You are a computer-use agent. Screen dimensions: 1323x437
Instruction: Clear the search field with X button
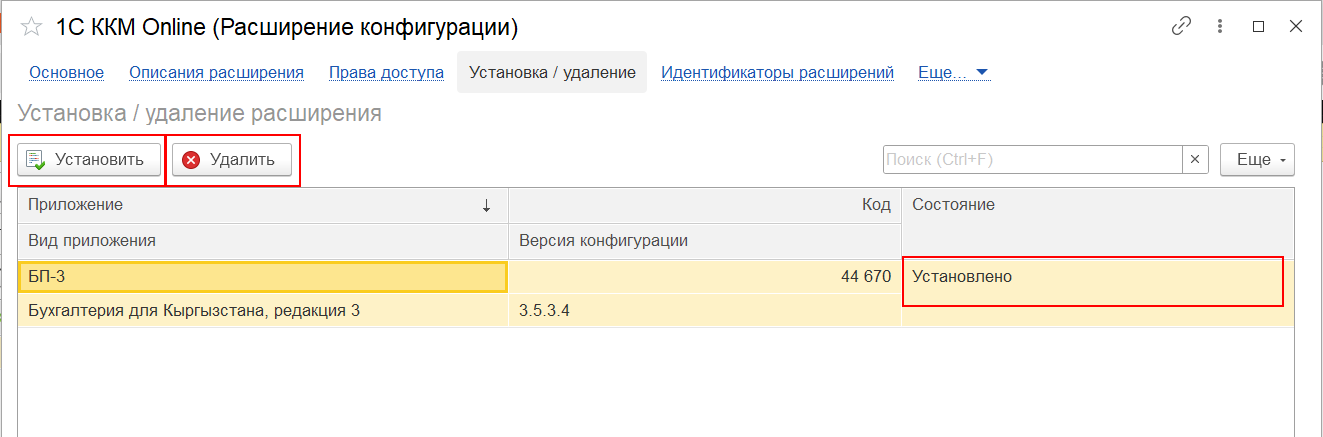pyautogui.click(x=1196, y=160)
